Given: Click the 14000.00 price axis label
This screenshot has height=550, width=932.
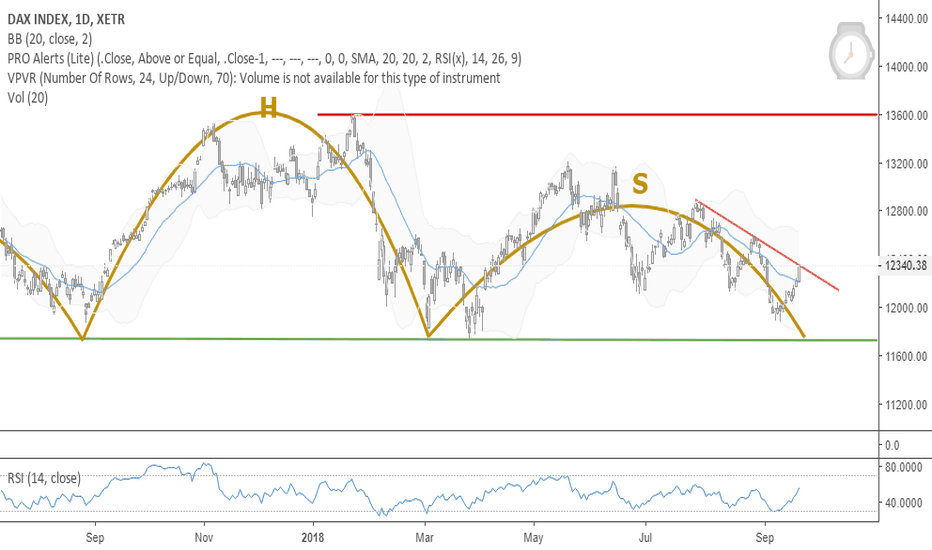Looking at the screenshot, I should (x=906, y=67).
